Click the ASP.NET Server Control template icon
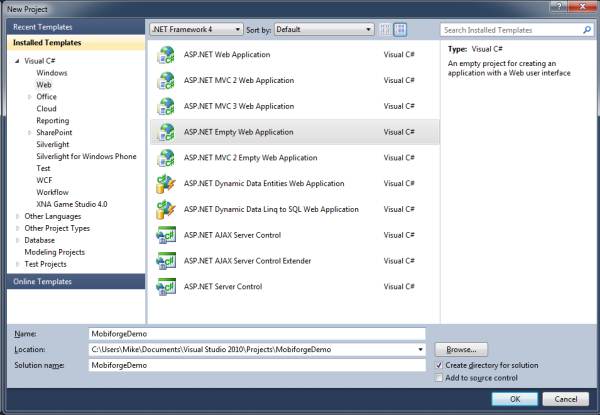600x415 pixels. [x=165, y=287]
